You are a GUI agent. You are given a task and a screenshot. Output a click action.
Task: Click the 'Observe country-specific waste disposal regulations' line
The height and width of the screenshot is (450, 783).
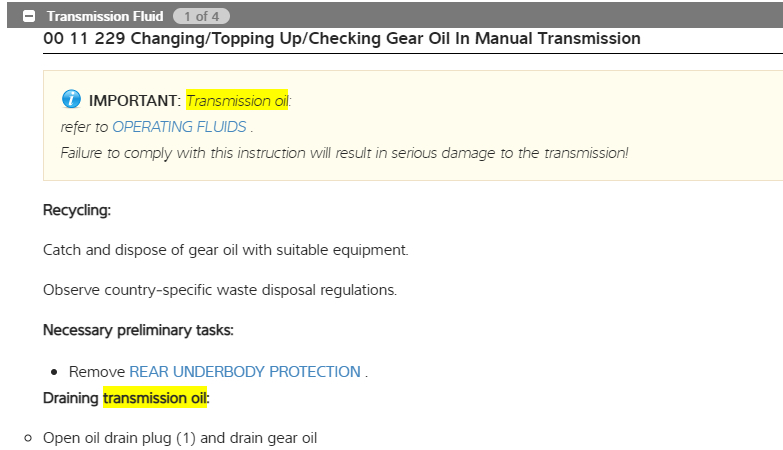point(220,290)
